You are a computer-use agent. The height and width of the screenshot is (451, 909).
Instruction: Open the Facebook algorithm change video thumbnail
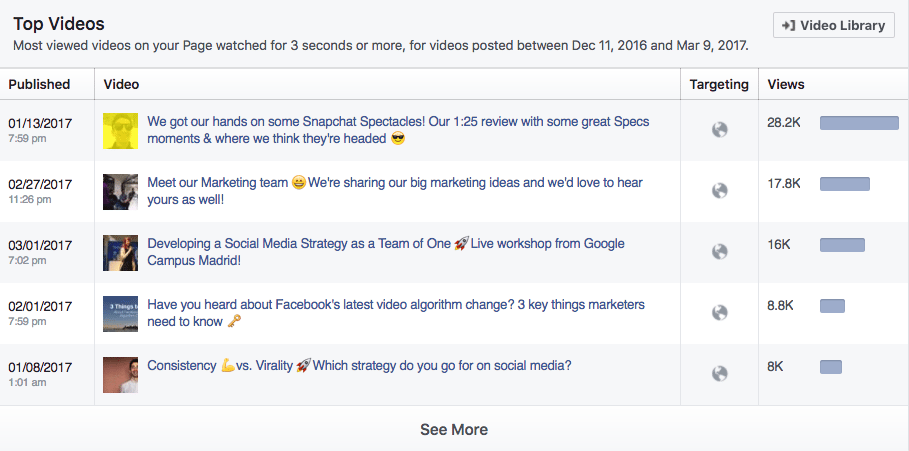pos(121,314)
